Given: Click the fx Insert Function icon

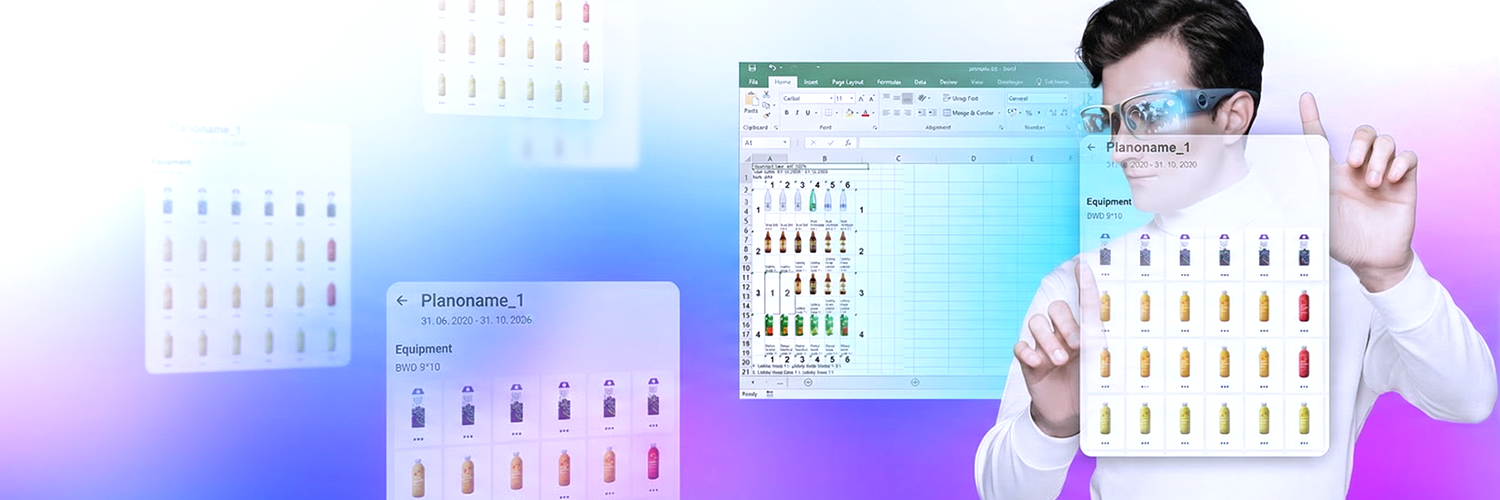Looking at the screenshot, I should (848, 143).
